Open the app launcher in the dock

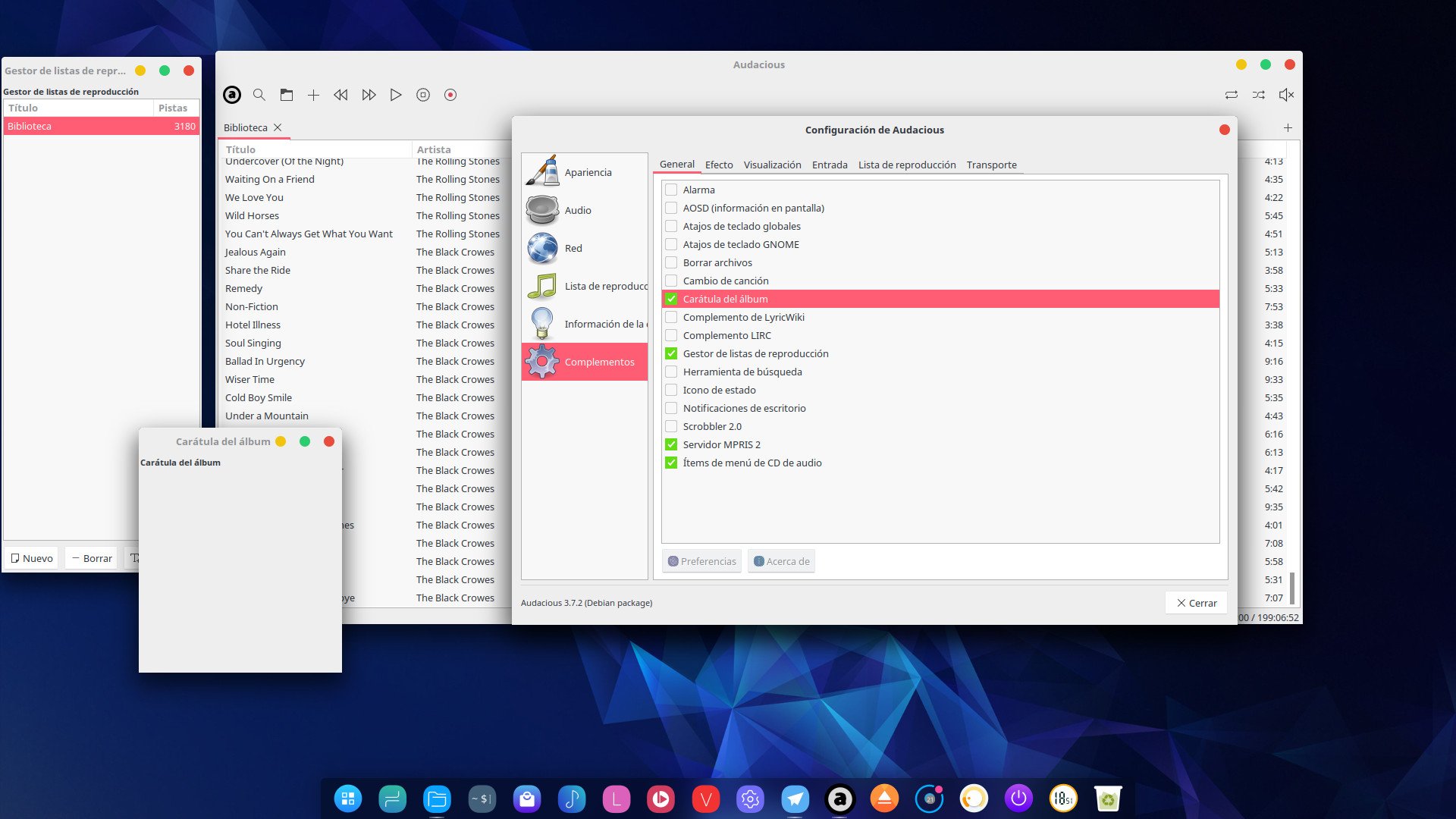click(348, 799)
